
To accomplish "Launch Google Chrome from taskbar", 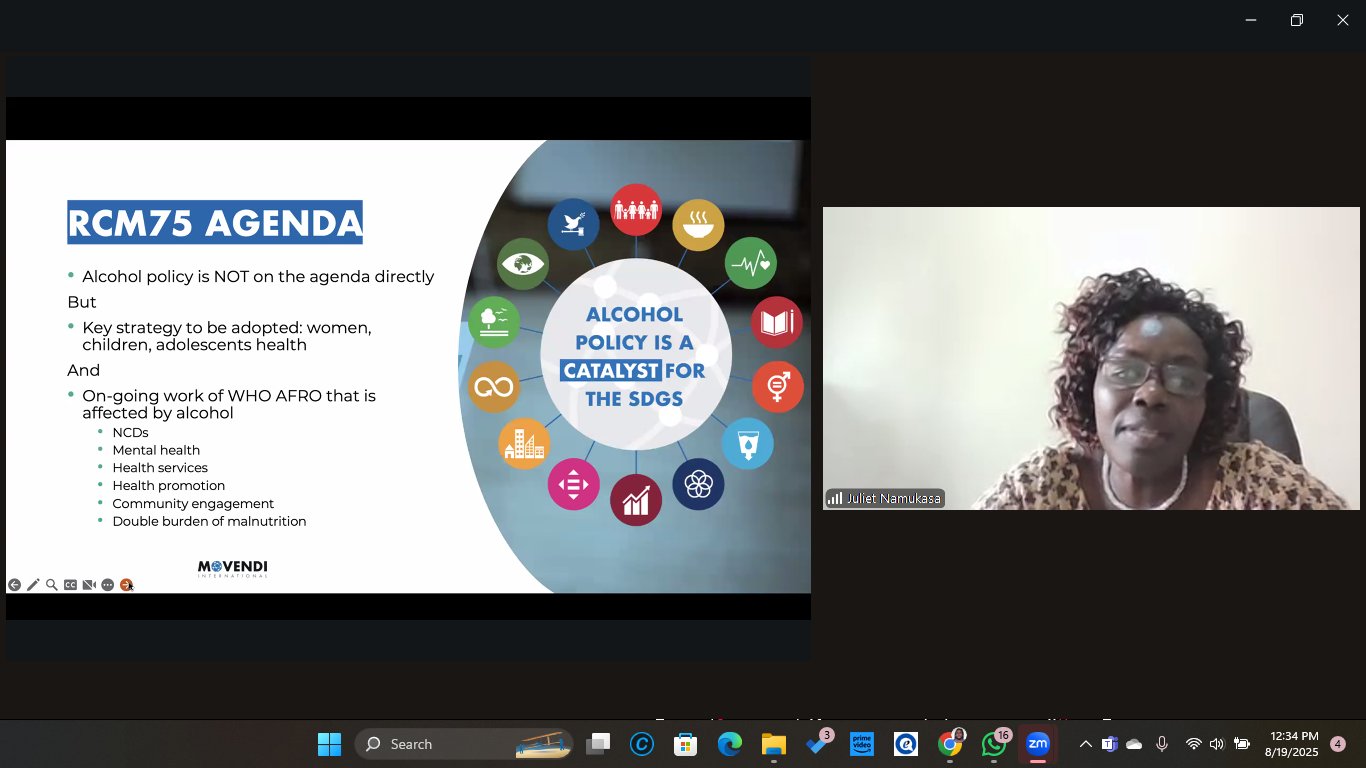I will [x=949, y=744].
